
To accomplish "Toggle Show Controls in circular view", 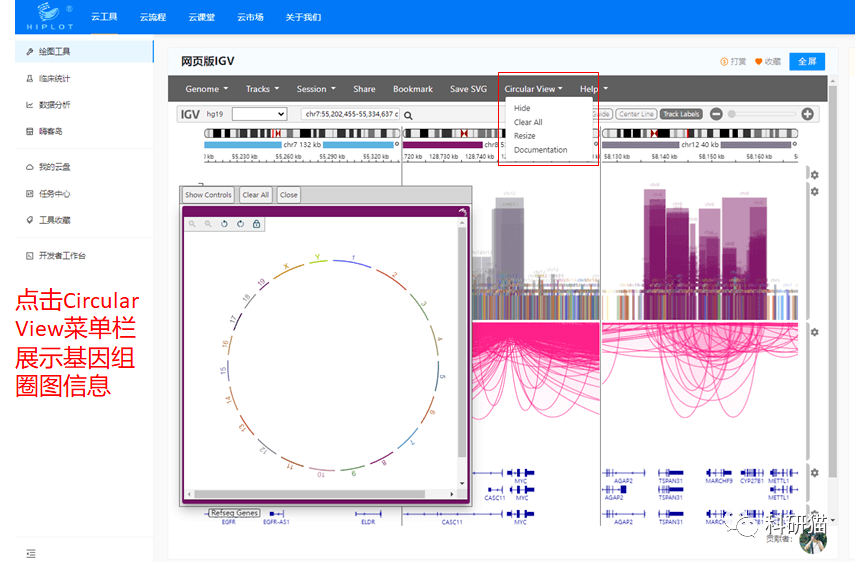I will click(x=208, y=195).
